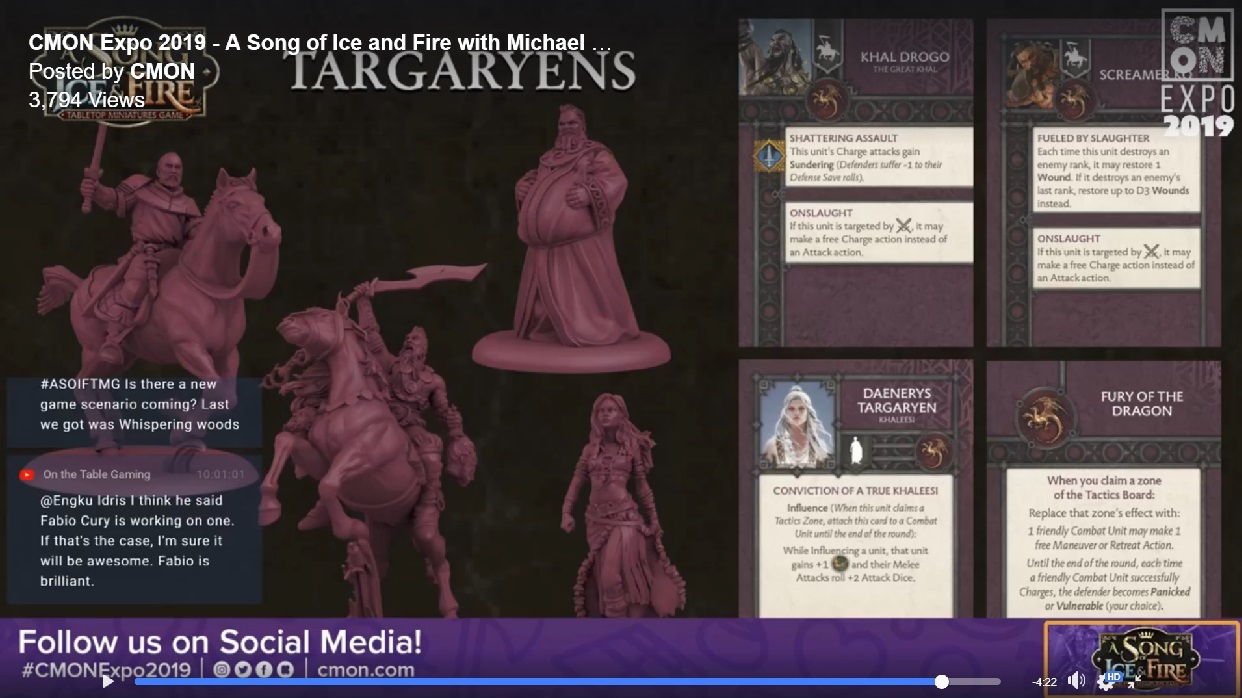Click the progress bar scrubber handle
Screen dimensions: 1242x698
(x=941, y=682)
